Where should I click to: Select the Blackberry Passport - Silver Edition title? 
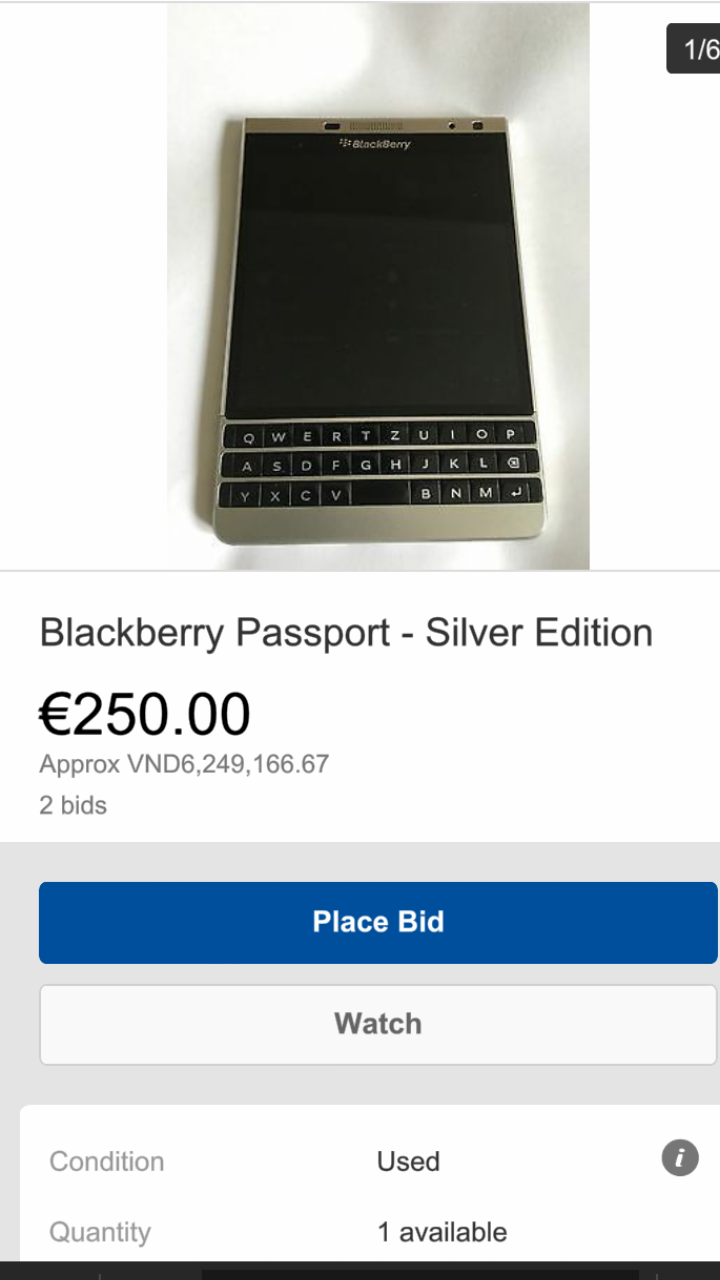coord(346,633)
